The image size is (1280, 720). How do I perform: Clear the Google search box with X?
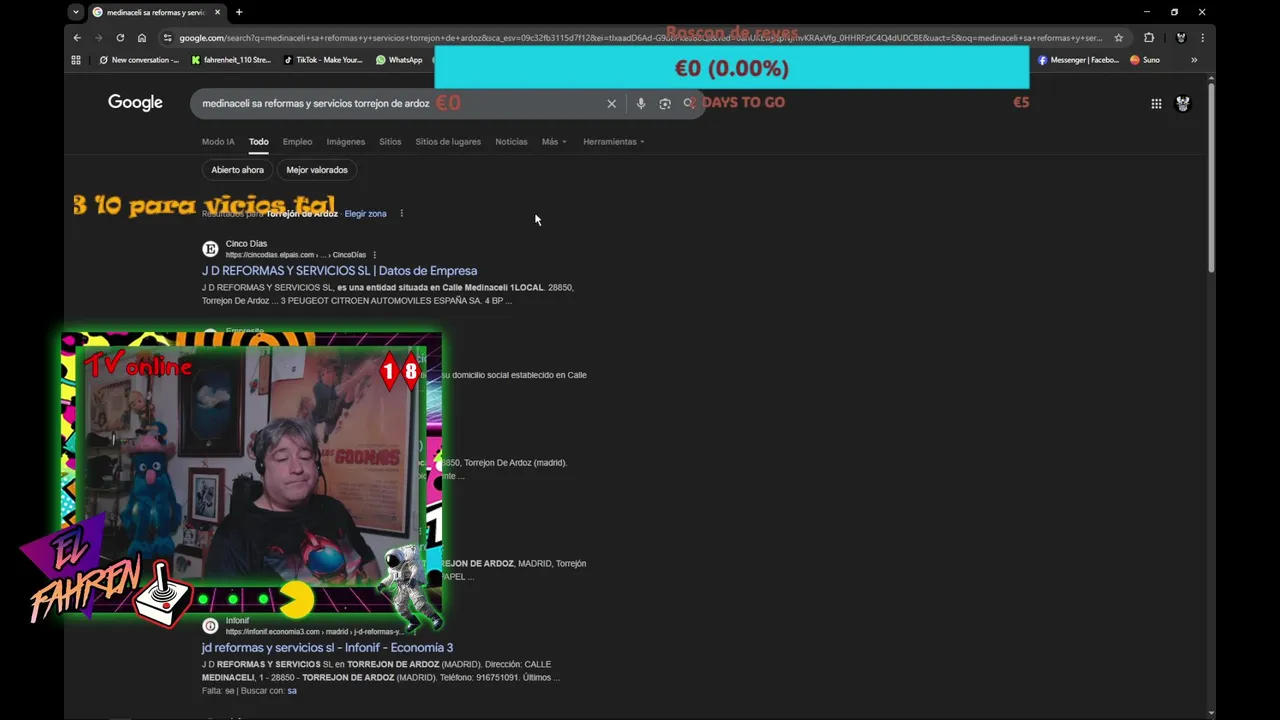coord(612,103)
